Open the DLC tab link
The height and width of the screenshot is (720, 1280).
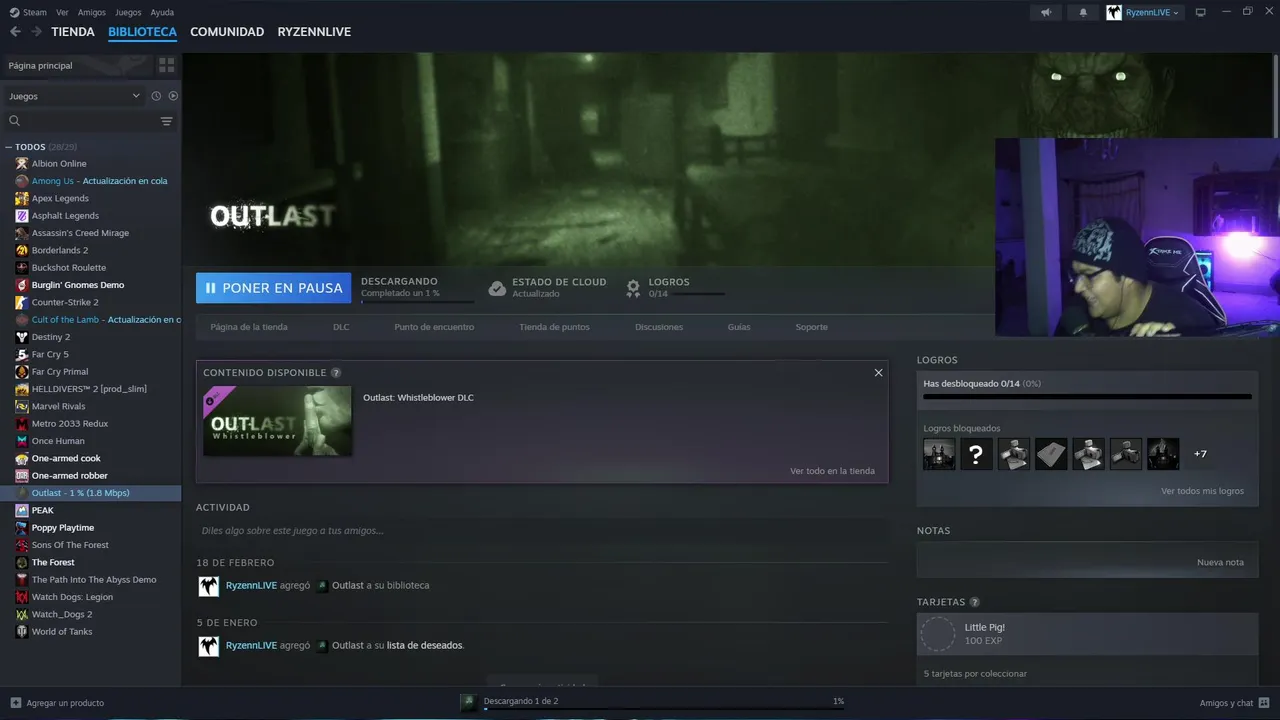pos(341,327)
